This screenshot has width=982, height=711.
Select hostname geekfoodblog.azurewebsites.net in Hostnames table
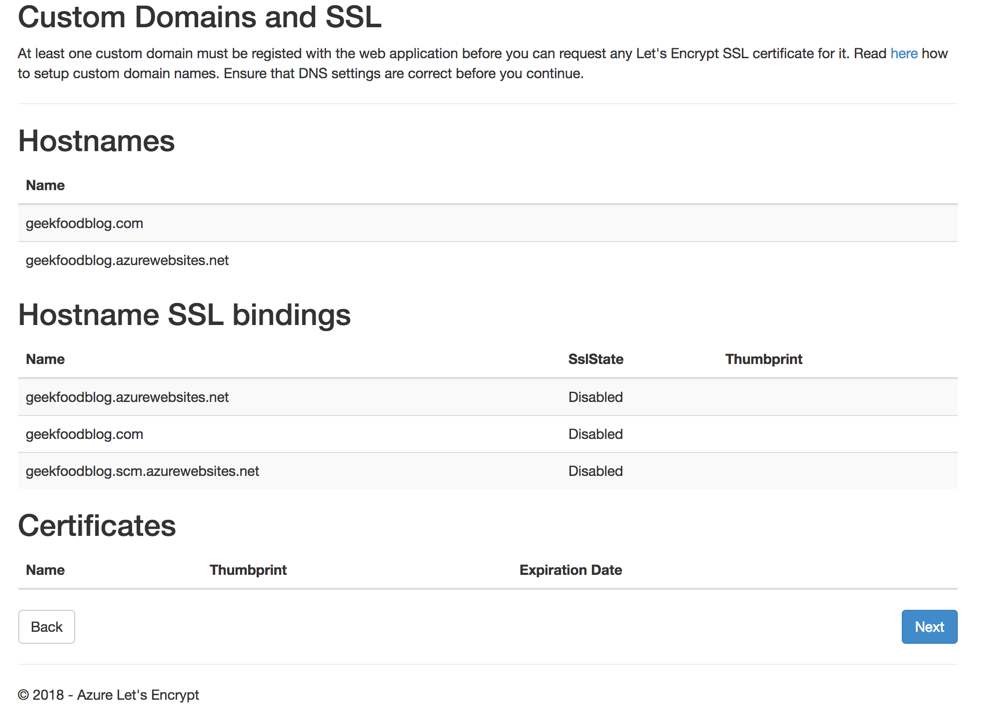coord(127,260)
